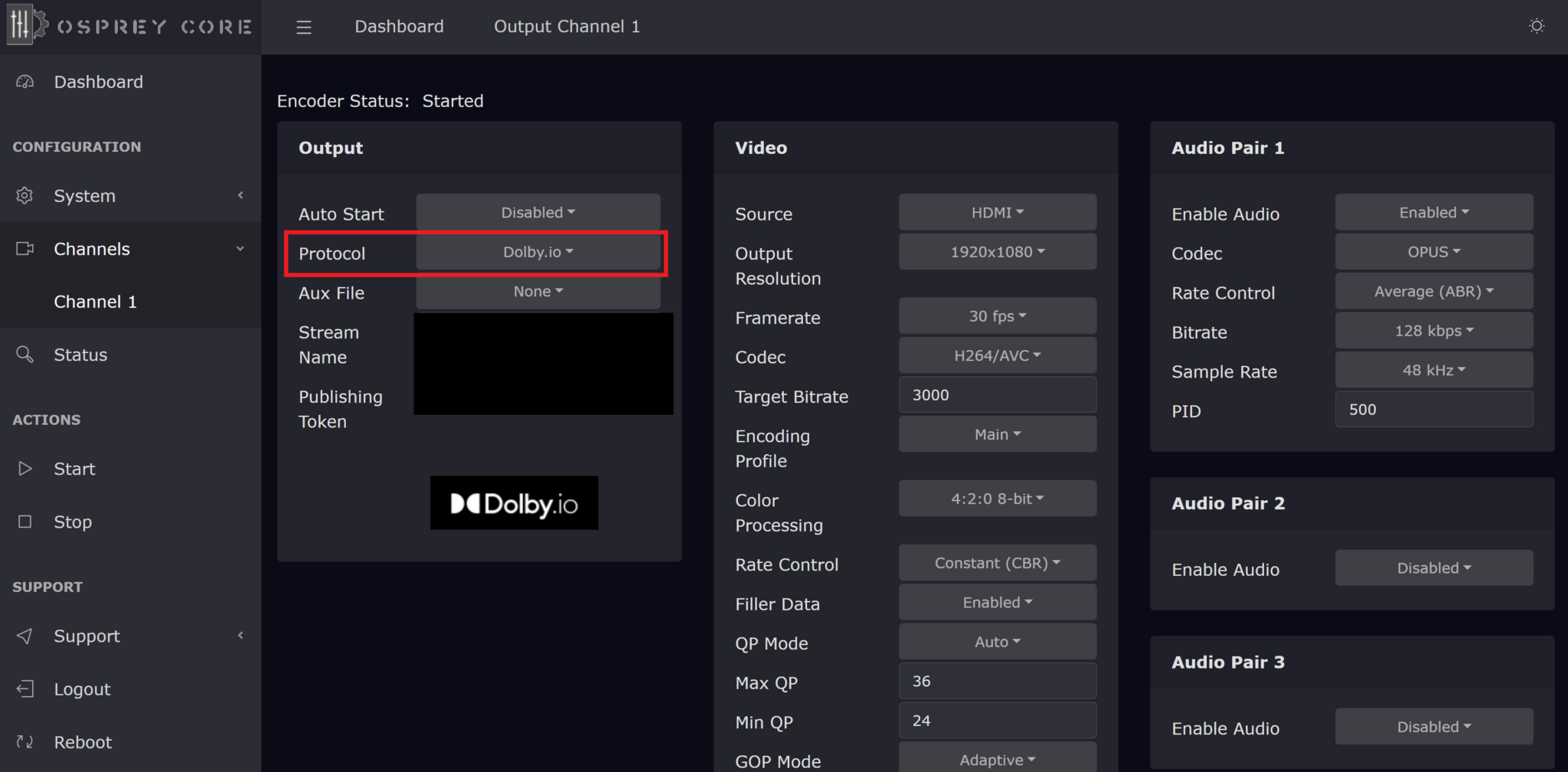Switch to the Output Channel 1 tab
This screenshot has width=1568, height=772.
[567, 26]
